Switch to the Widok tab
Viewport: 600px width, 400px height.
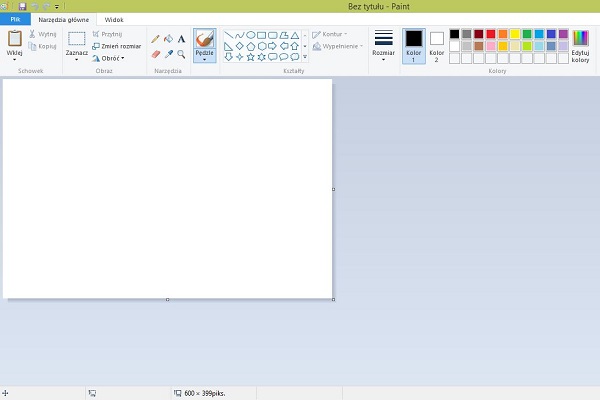[114, 19]
